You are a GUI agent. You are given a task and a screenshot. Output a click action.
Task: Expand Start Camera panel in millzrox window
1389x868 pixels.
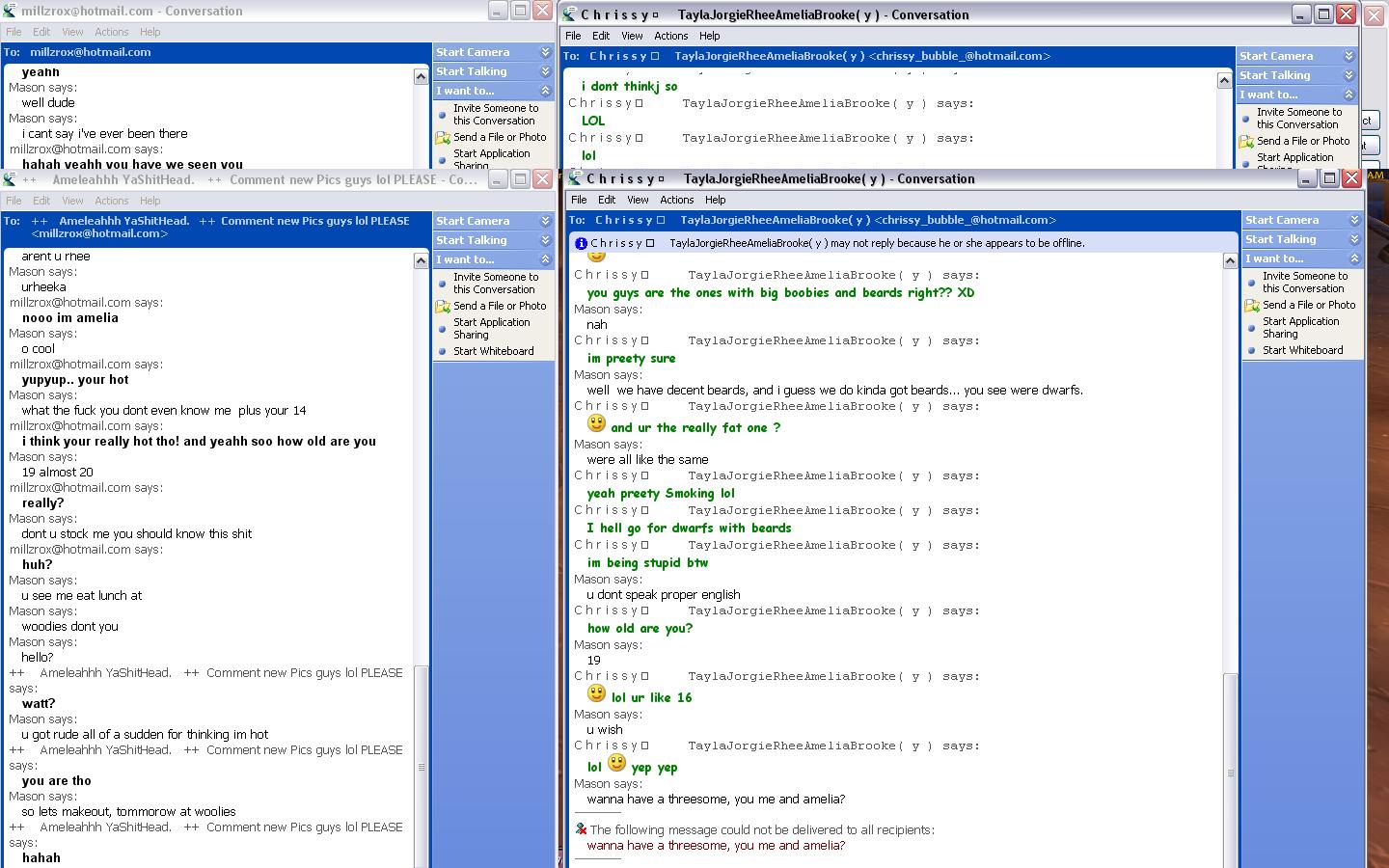point(545,52)
